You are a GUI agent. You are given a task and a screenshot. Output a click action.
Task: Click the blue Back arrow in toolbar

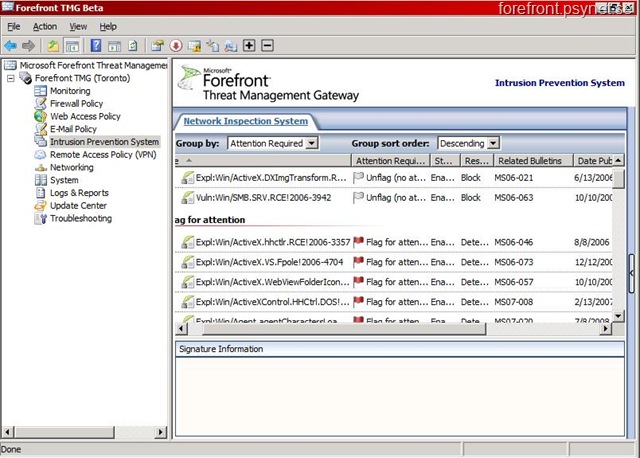10,45
